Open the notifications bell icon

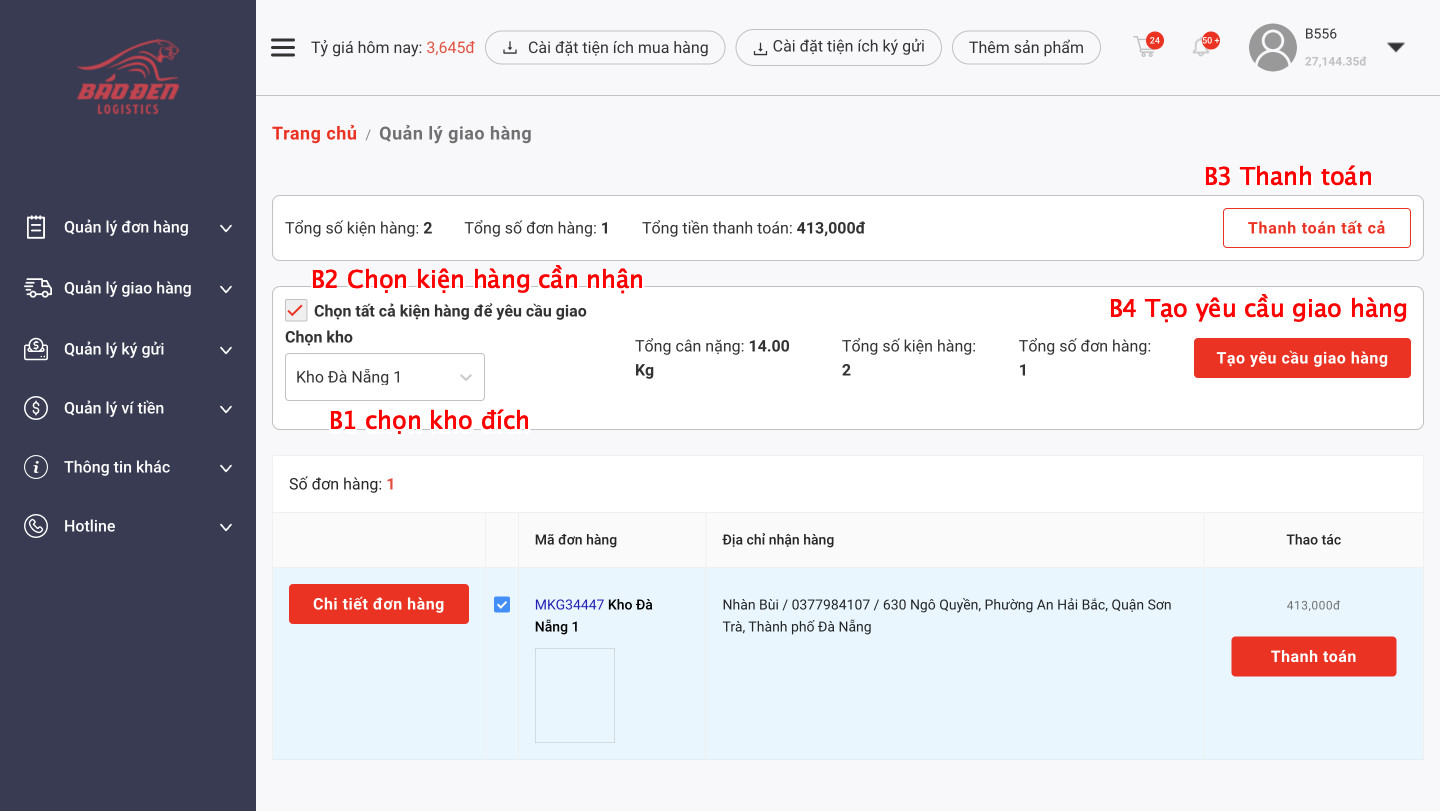click(x=1202, y=47)
